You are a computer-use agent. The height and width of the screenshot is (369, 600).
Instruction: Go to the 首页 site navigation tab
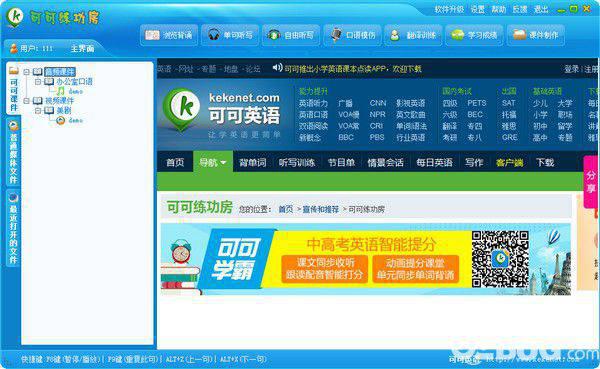[x=175, y=162]
